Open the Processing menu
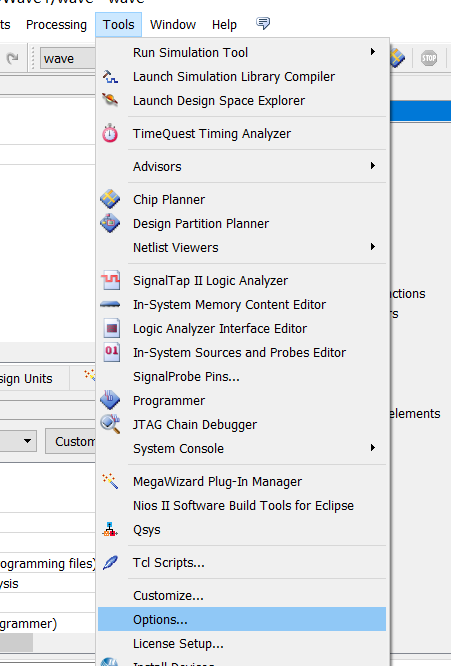The height and width of the screenshot is (666, 451). pos(56,25)
